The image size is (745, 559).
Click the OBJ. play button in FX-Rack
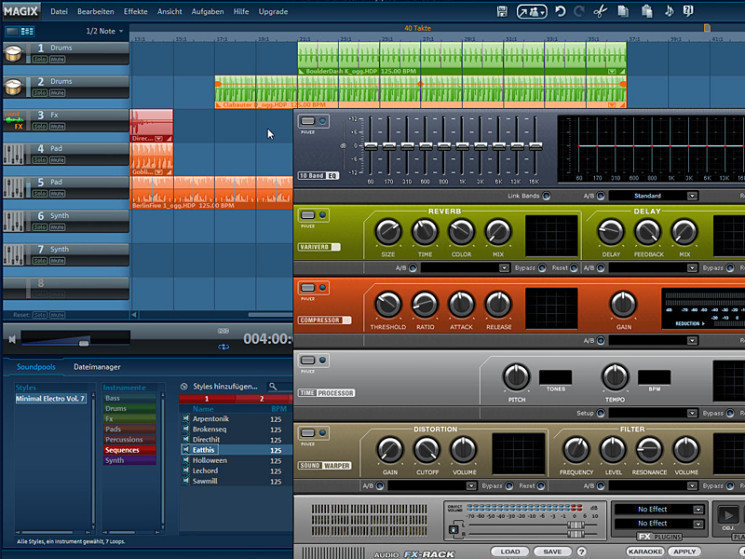click(727, 515)
